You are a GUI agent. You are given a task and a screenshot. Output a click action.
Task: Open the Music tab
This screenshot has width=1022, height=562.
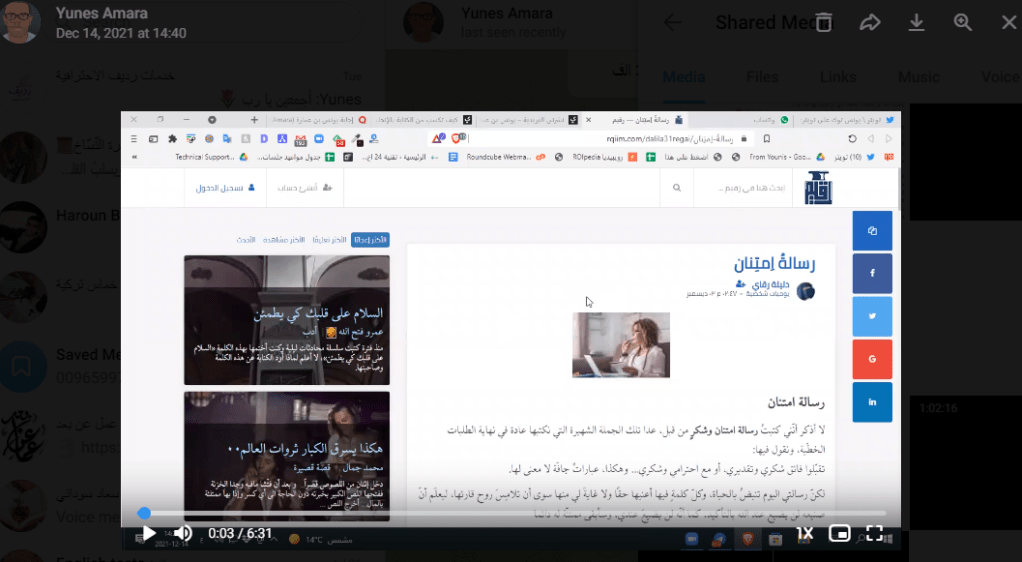pyautogui.click(x=918, y=77)
